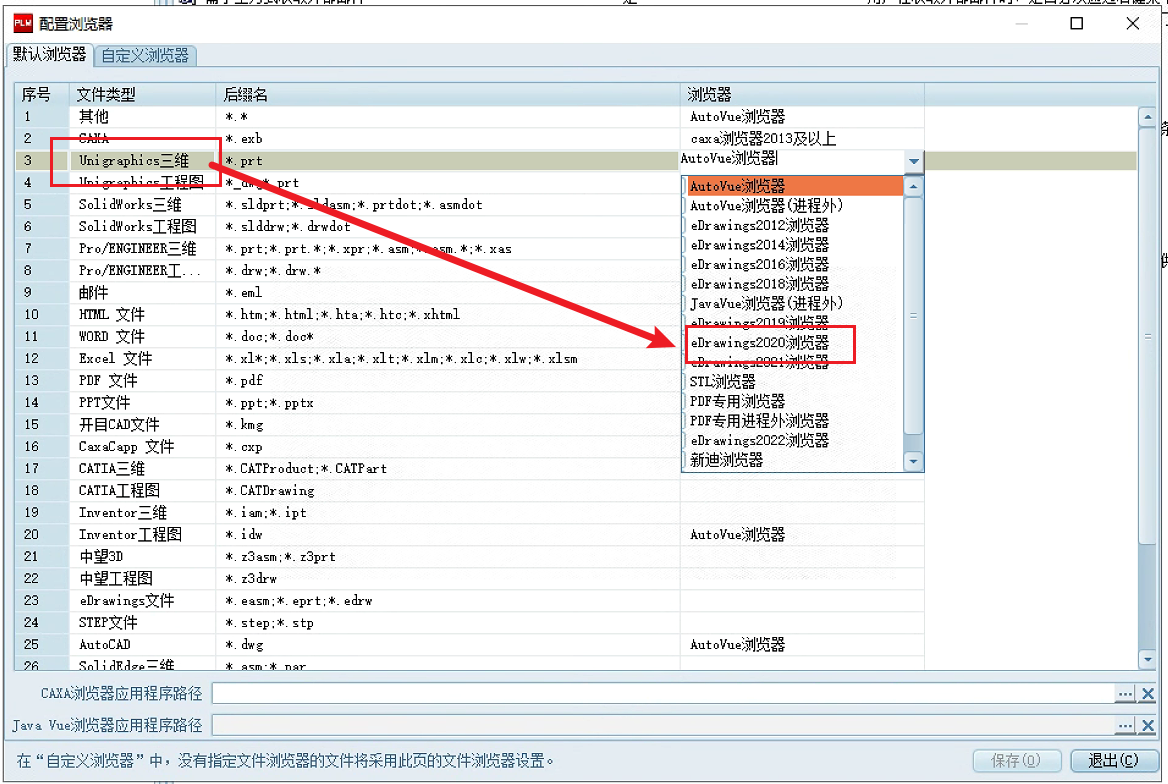Click the dropdown list scroll-down arrow
Screen dimensions: 1168x784
tap(913, 461)
